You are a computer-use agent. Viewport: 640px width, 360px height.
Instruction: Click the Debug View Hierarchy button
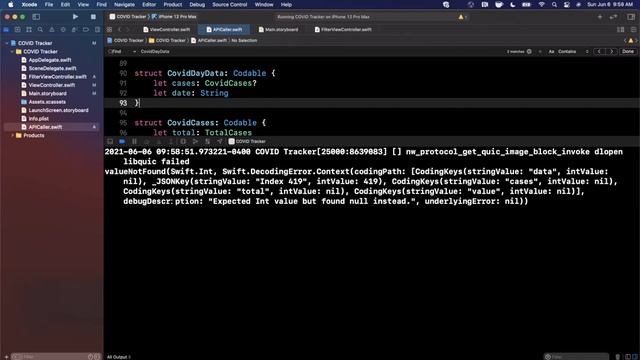click(x=183, y=141)
